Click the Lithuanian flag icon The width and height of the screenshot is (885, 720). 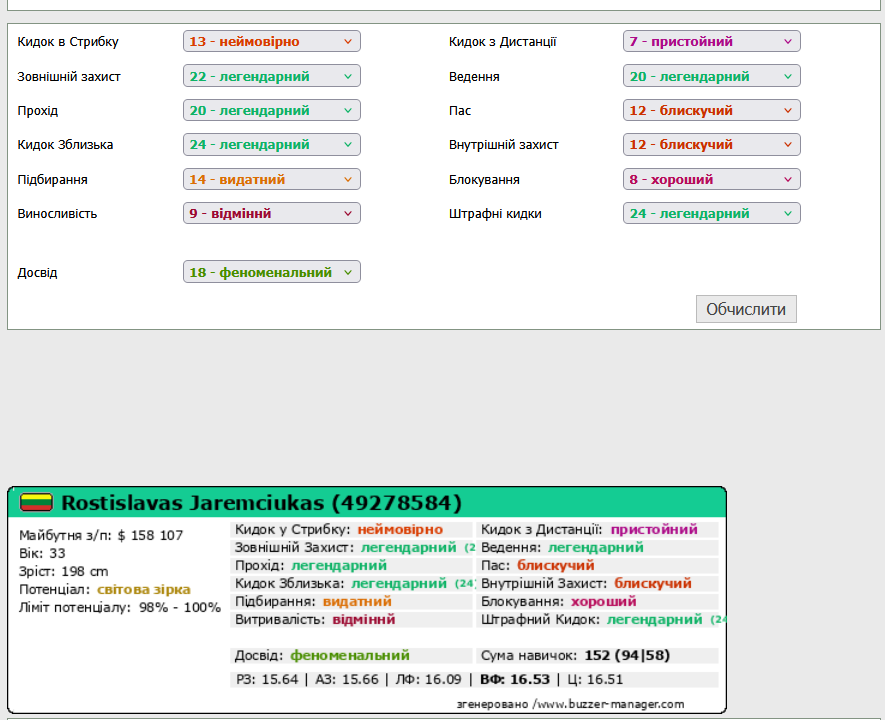[x=36, y=502]
